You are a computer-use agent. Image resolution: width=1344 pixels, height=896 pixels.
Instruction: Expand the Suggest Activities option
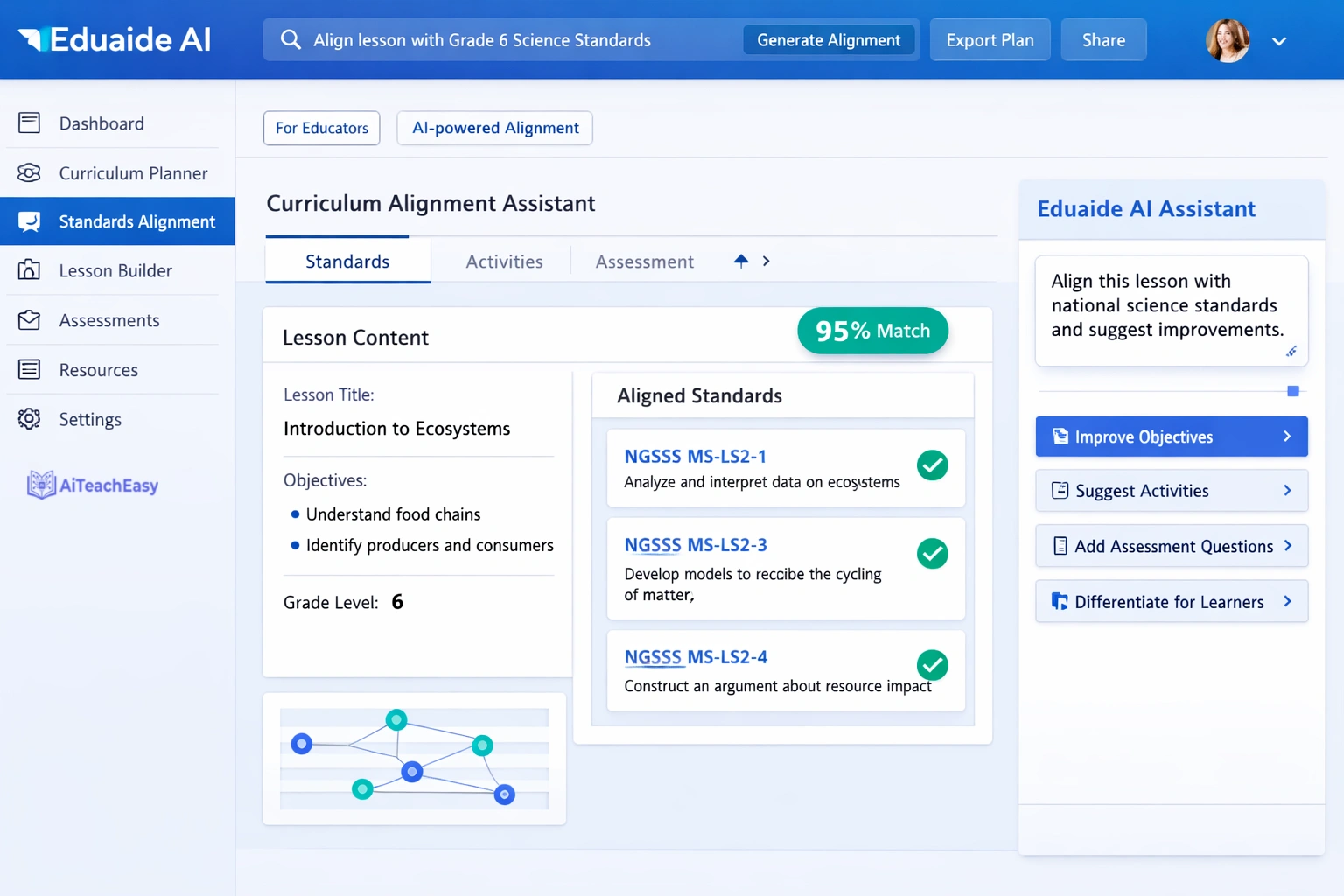coord(1171,491)
